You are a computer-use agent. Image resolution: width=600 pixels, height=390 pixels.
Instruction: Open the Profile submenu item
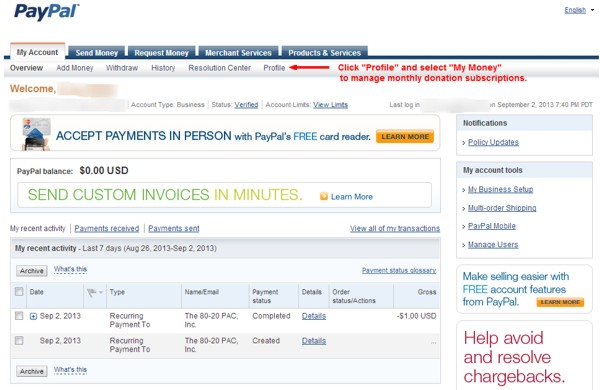click(274, 68)
